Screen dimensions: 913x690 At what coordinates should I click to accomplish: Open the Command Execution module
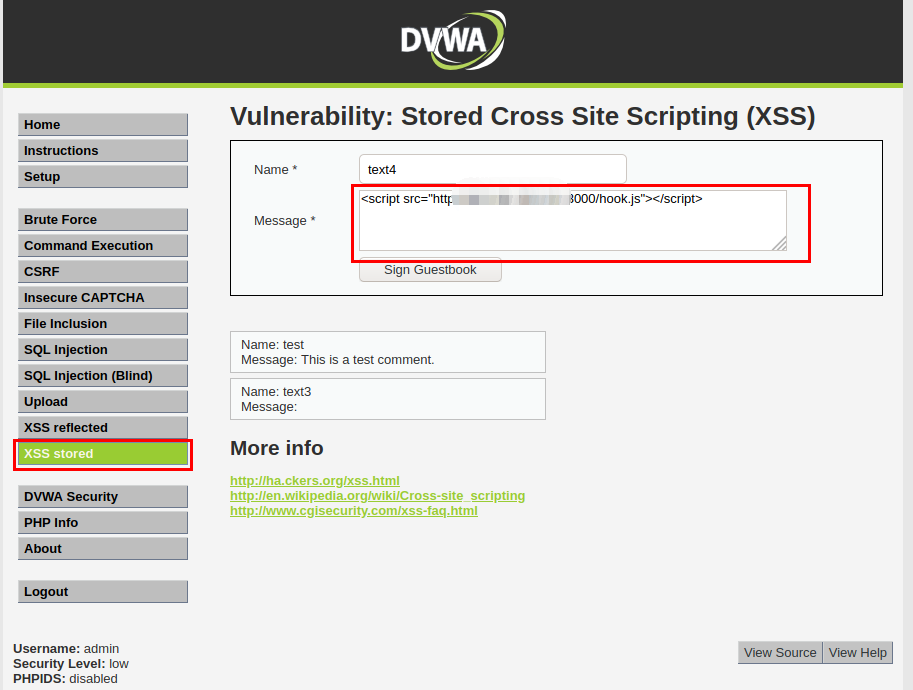click(102, 246)
